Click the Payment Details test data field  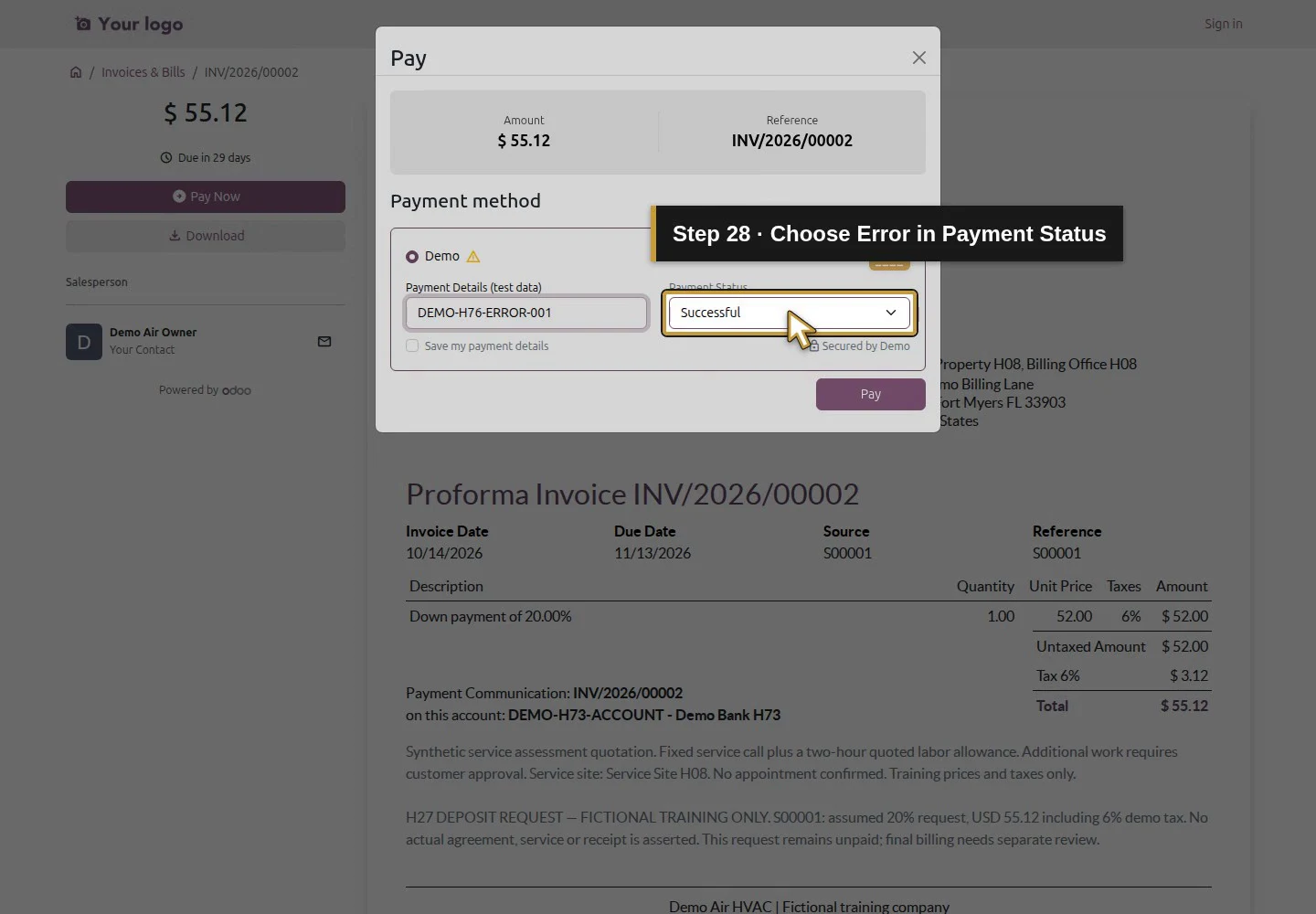click(526, 313)
